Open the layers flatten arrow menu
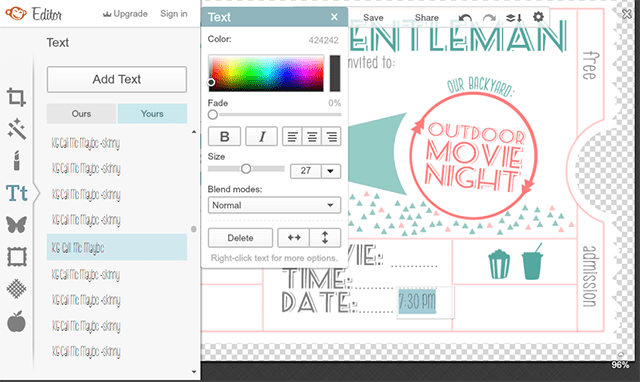This screenshot has height=382, width=640. pos(514,18)
